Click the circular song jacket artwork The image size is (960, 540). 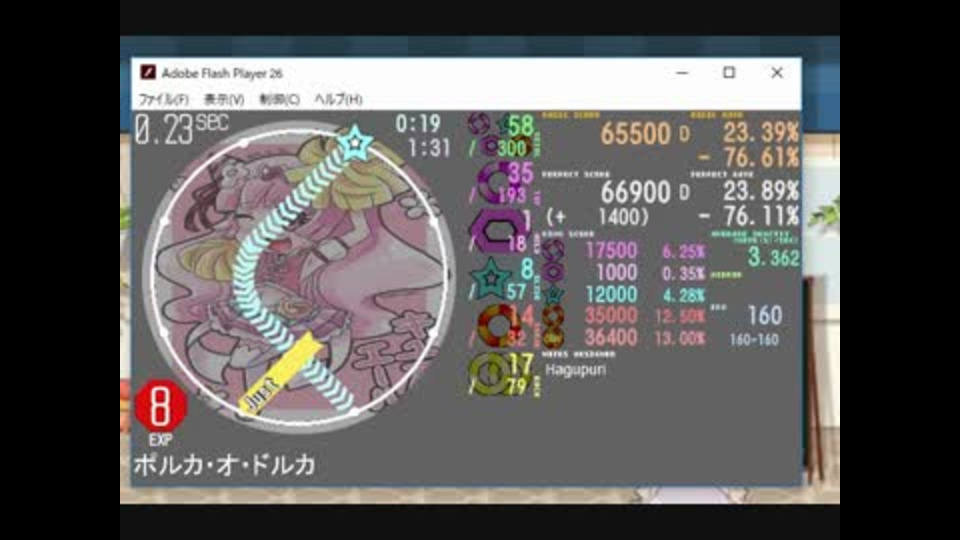300,277
